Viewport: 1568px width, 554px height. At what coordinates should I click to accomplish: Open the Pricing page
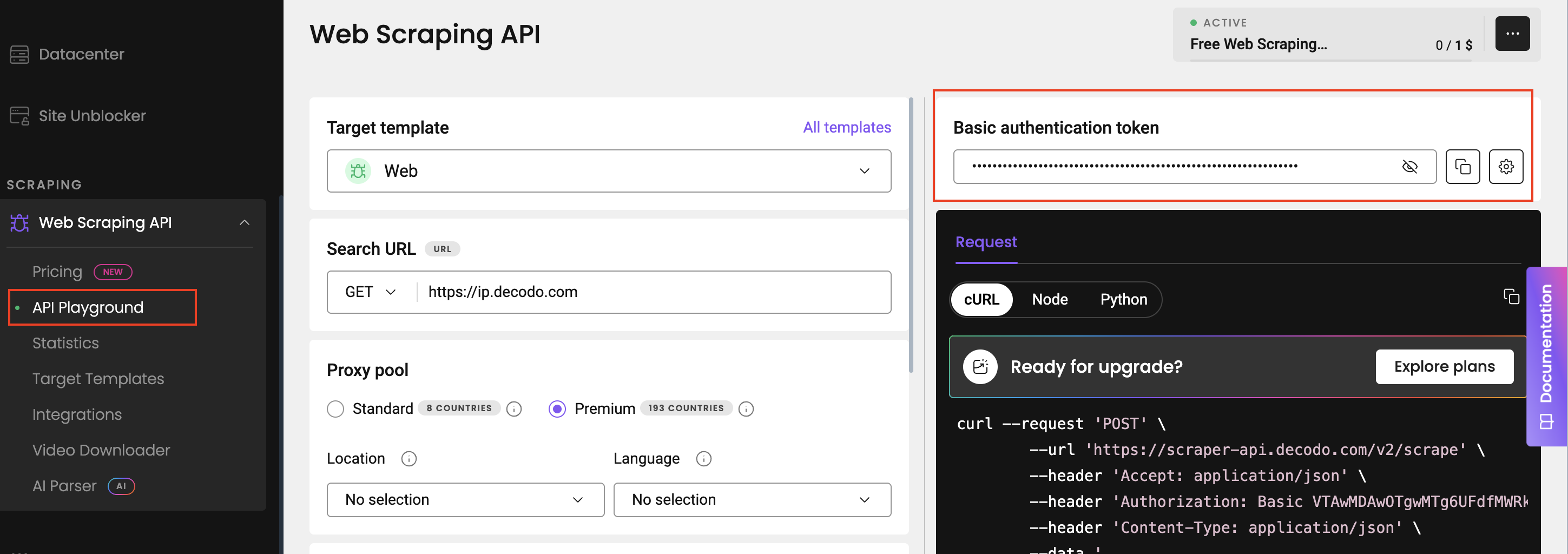pyautogui.click(x=57, y=272)
